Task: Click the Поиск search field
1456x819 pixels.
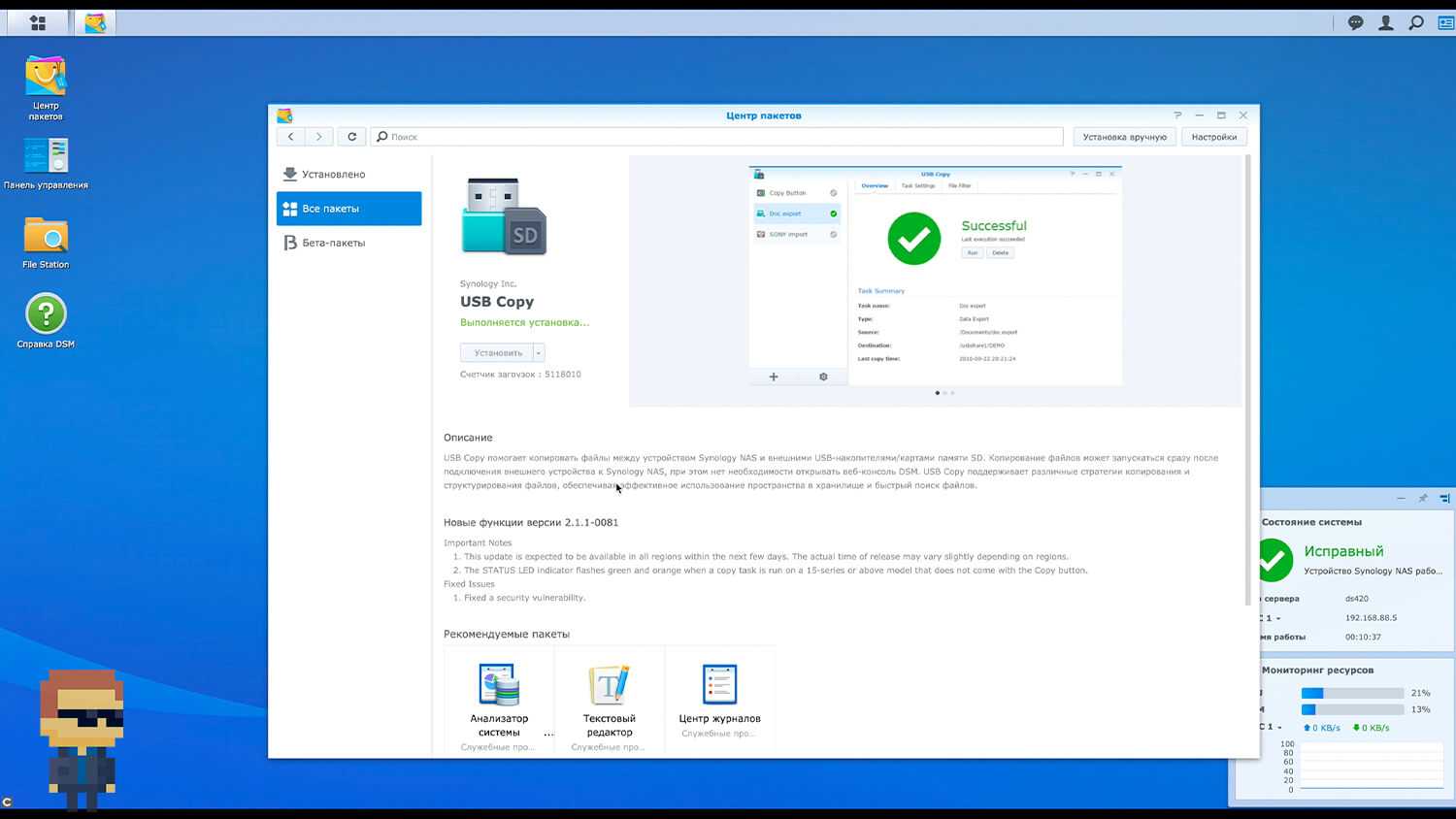Action: pos(718,137)
